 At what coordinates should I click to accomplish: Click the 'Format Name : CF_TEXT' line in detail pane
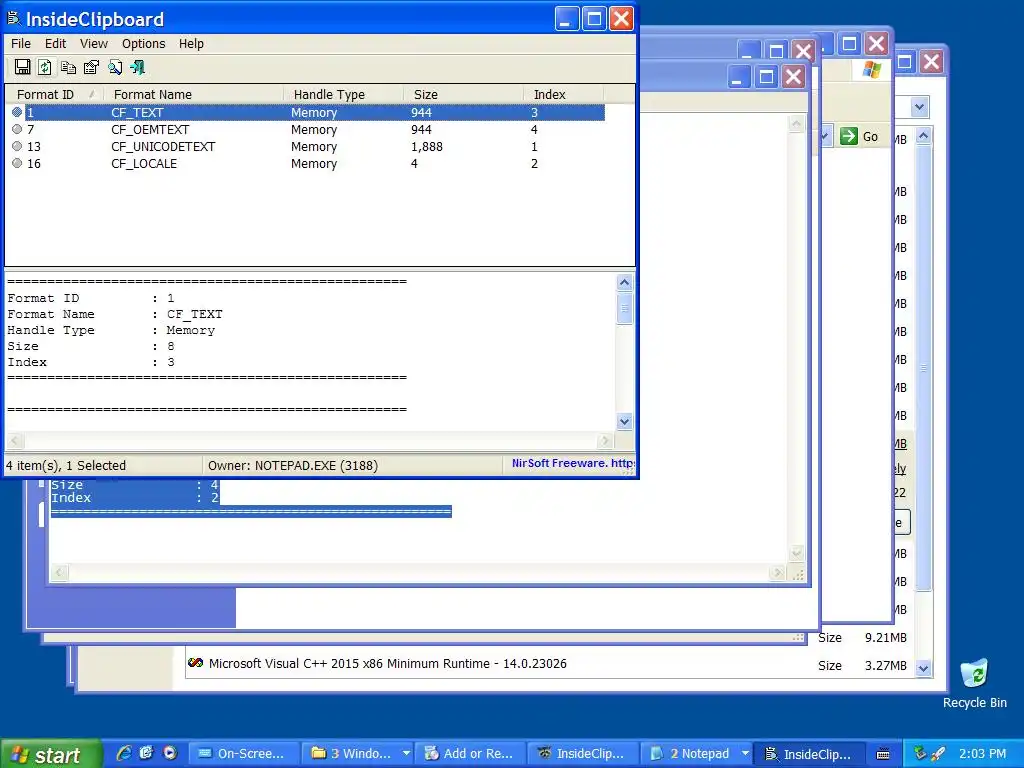tap(115, 314)
